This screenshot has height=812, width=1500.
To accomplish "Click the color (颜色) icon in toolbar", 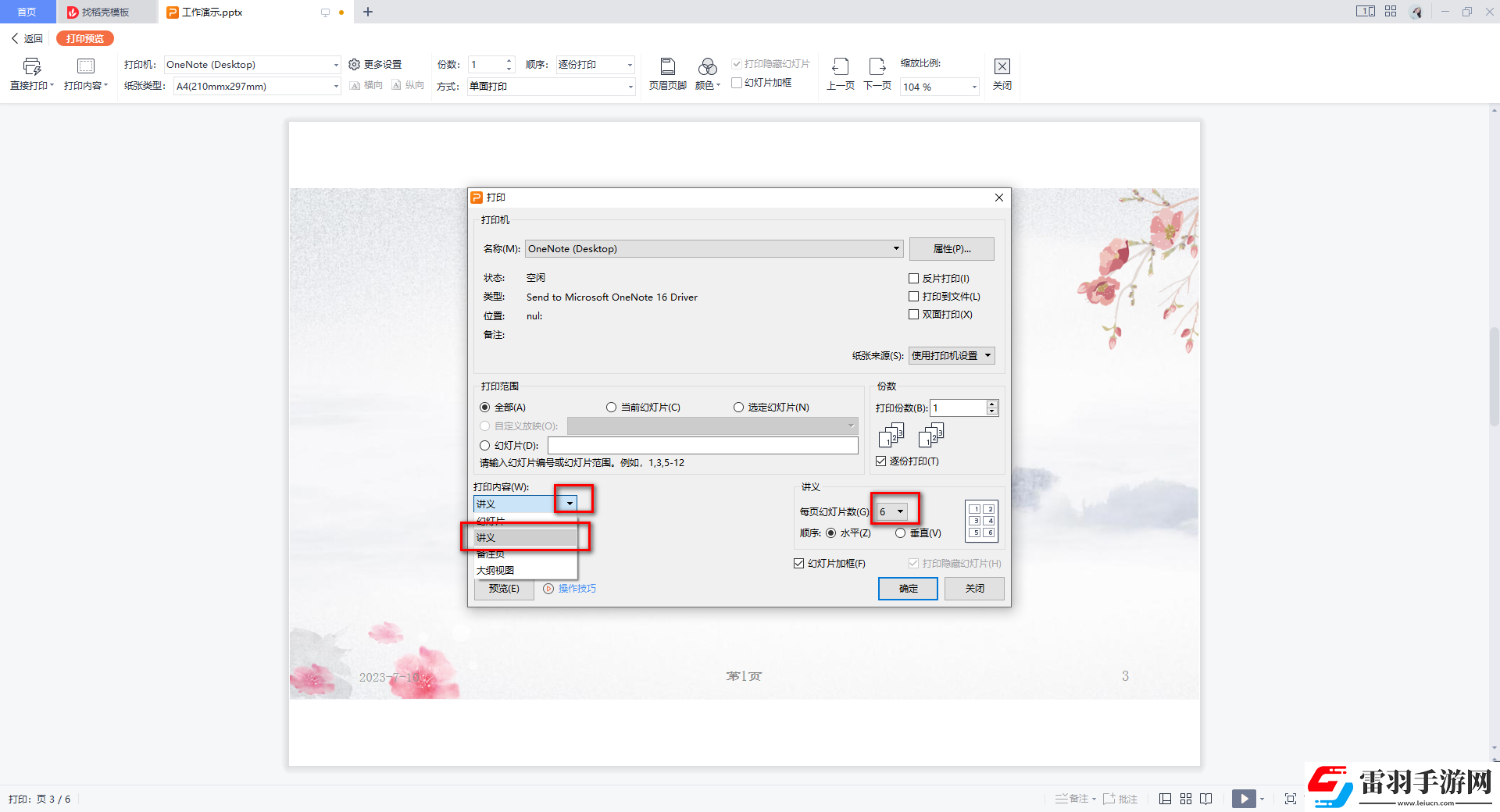I will click(x=707, y=67).
